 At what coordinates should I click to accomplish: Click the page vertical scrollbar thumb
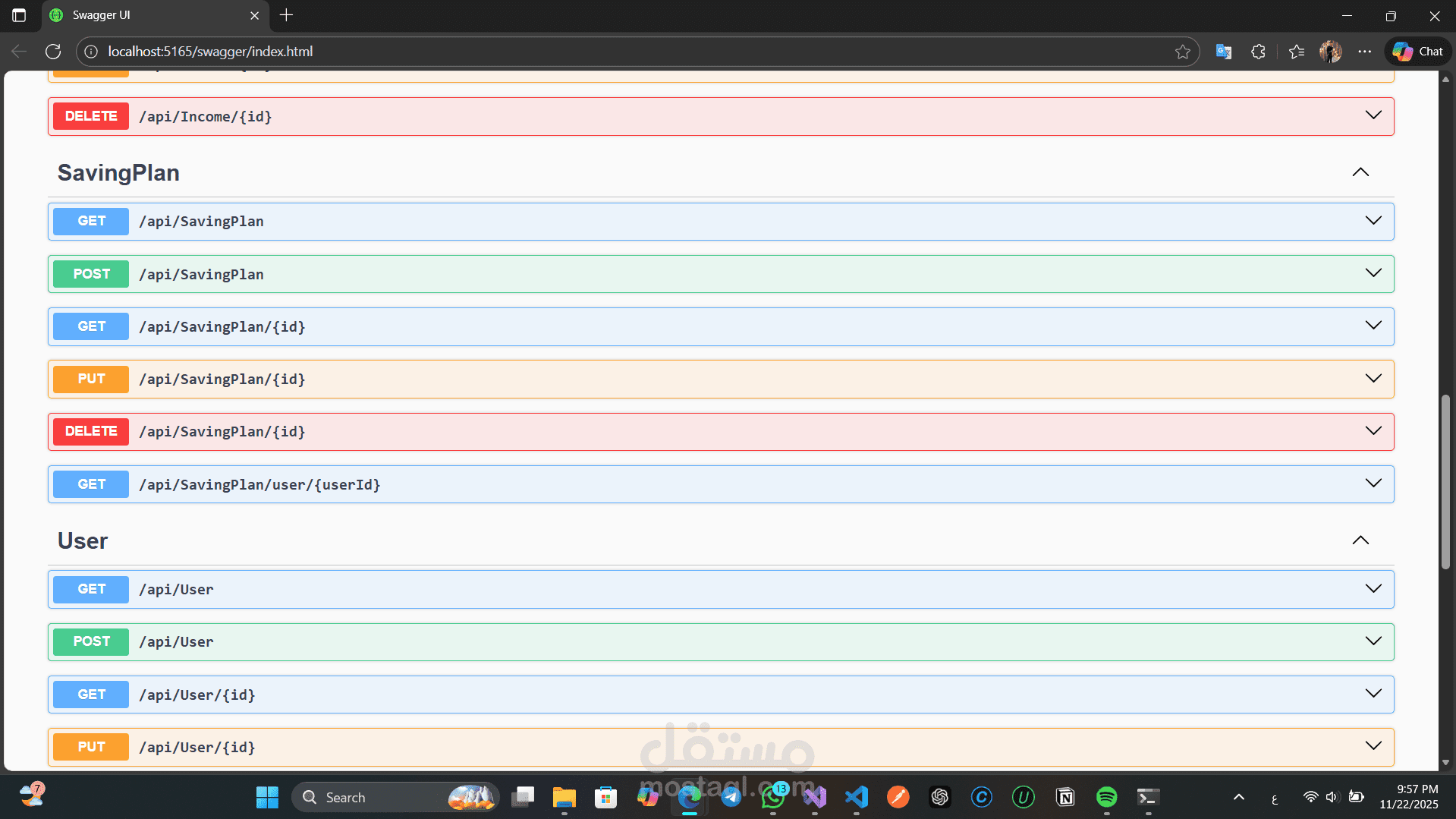pyautogui.click(x=1445, y=481)
